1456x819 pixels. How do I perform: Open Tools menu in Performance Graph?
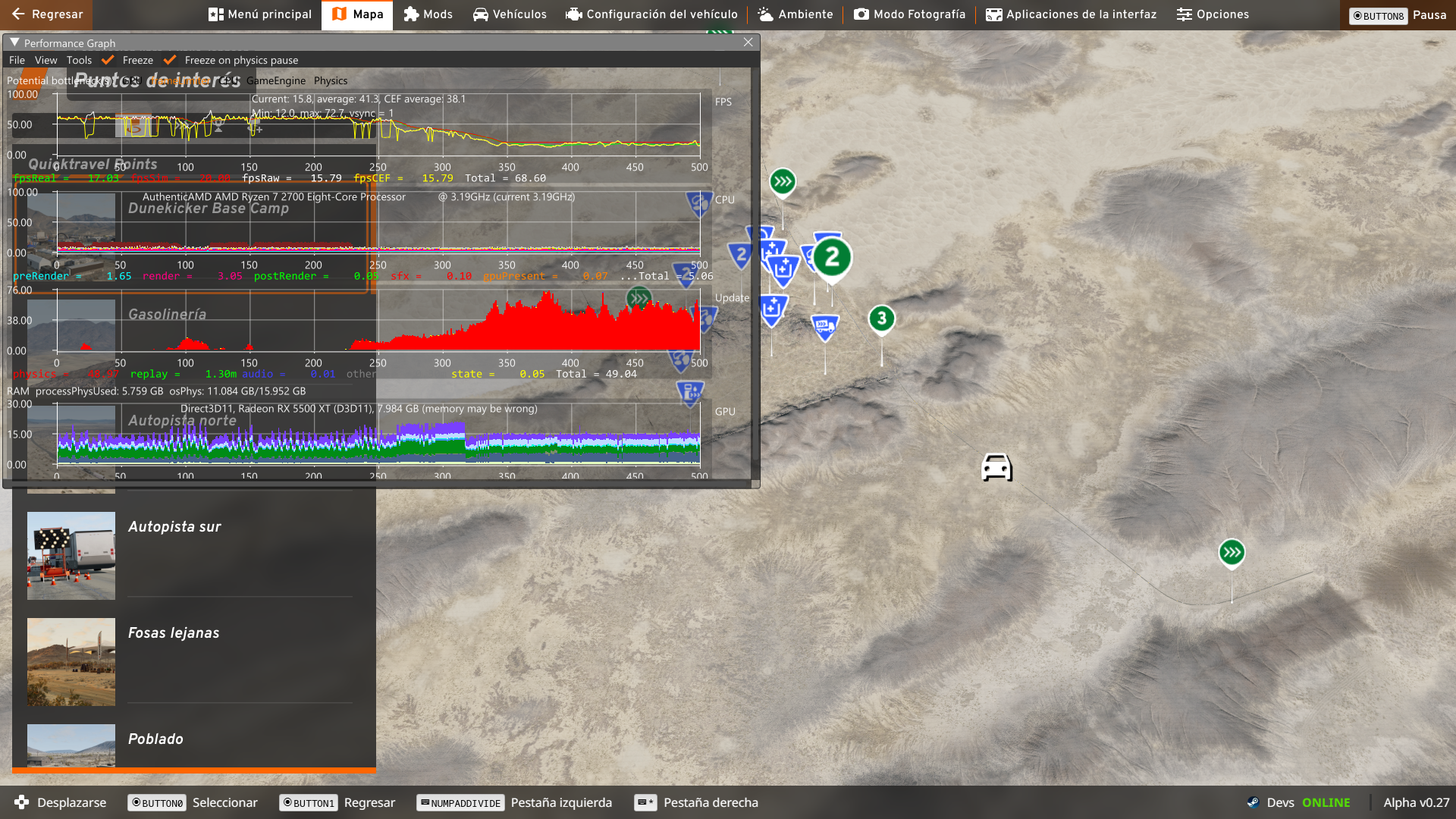79,60
